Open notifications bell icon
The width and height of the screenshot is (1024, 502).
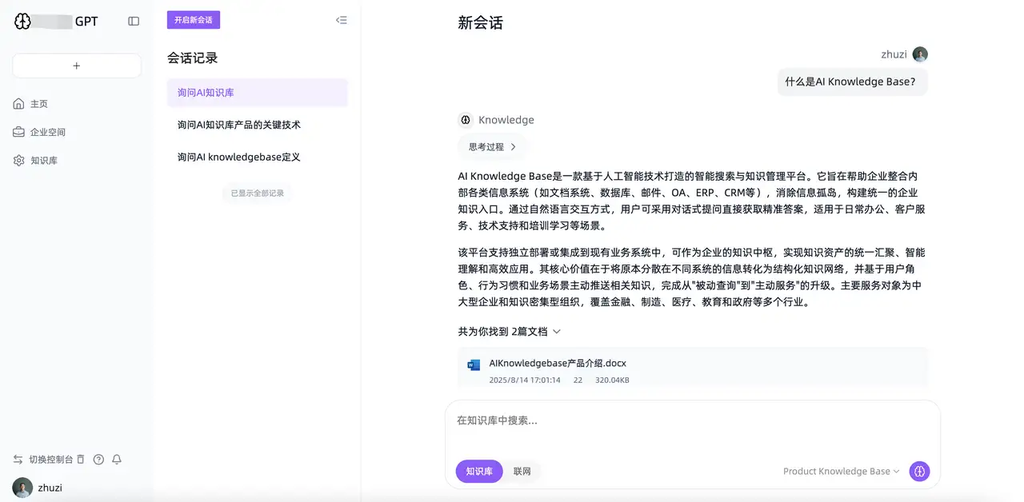[x=116, y=460]
